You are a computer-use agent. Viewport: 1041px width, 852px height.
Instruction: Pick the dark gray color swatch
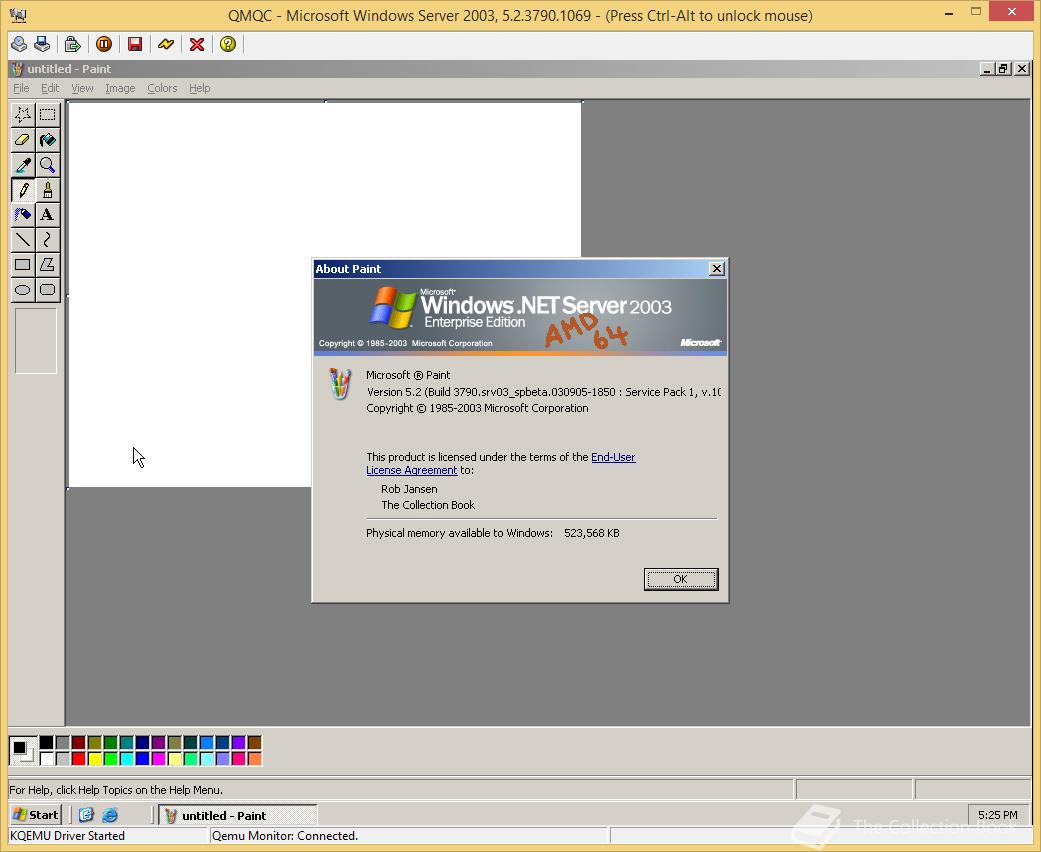62,742
